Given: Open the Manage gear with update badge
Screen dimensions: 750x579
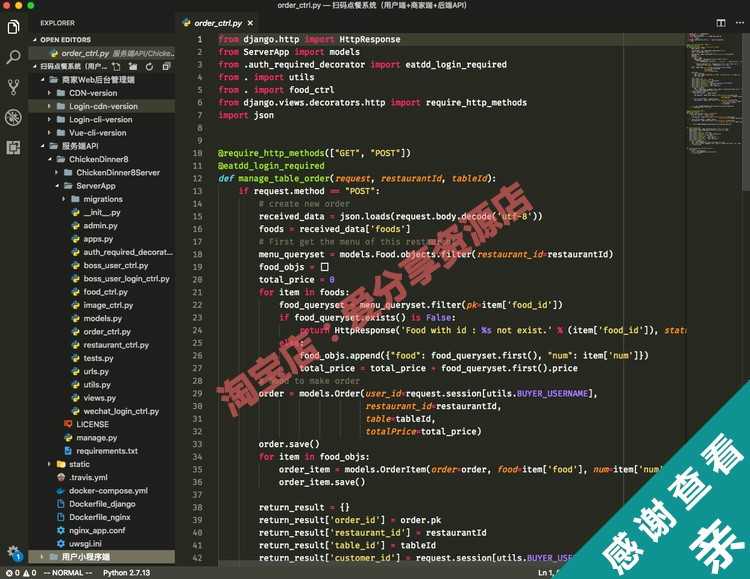Looking at the screenshot, I should [x=14, y=553].
